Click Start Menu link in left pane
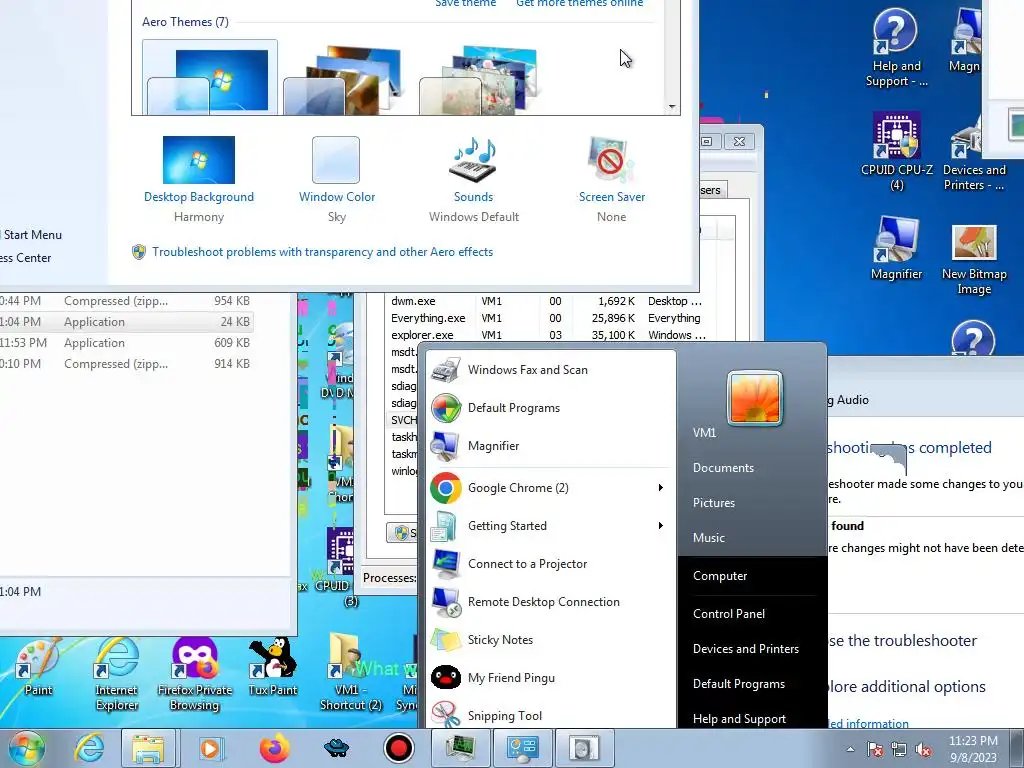The height and width of the screenshot is (768, 1024). pyautogui.click(x=32, y=234)
